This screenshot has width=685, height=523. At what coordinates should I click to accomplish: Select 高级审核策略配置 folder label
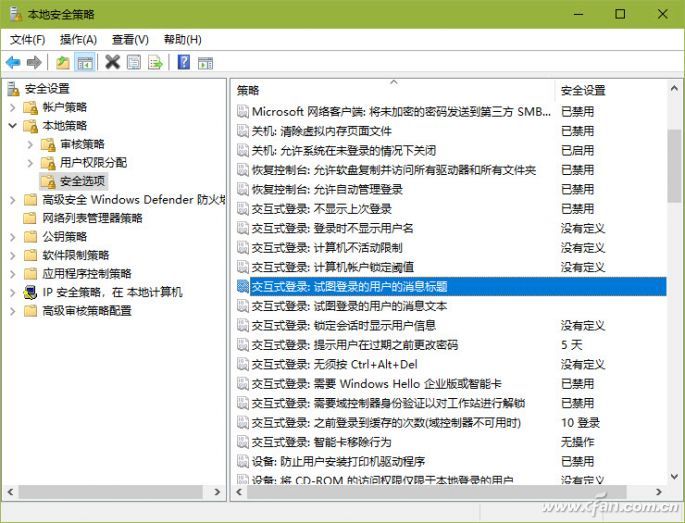click(x=86, y=311)
